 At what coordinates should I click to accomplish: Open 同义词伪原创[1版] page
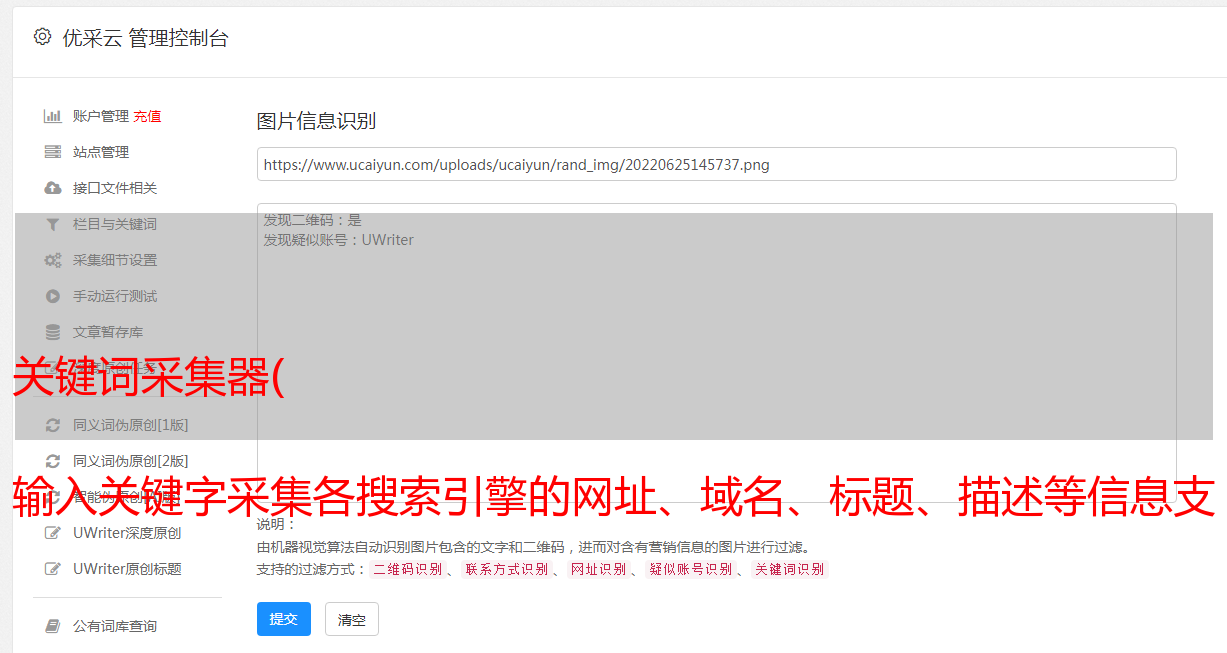[x=130, y=425]
